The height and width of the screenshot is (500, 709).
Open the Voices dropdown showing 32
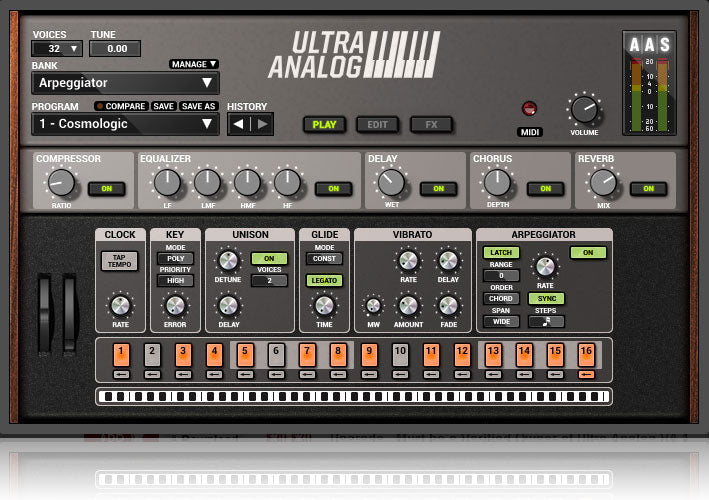57,48
